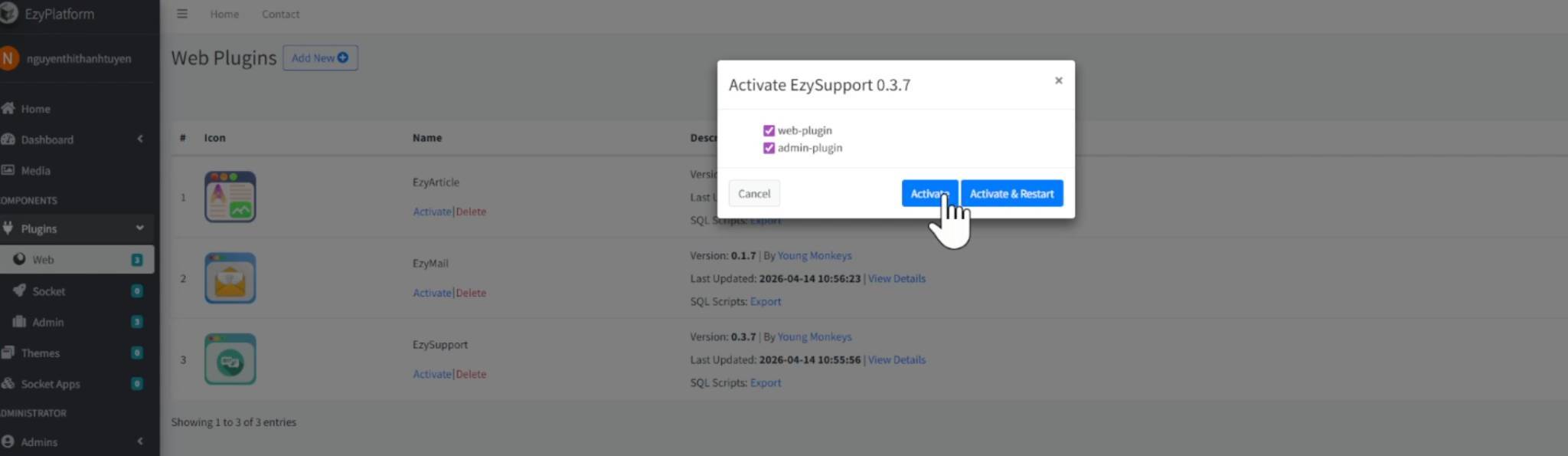Screen dimensions: 1568x456
Task: Open Themes in the sidebar
Action: point(40,353)
